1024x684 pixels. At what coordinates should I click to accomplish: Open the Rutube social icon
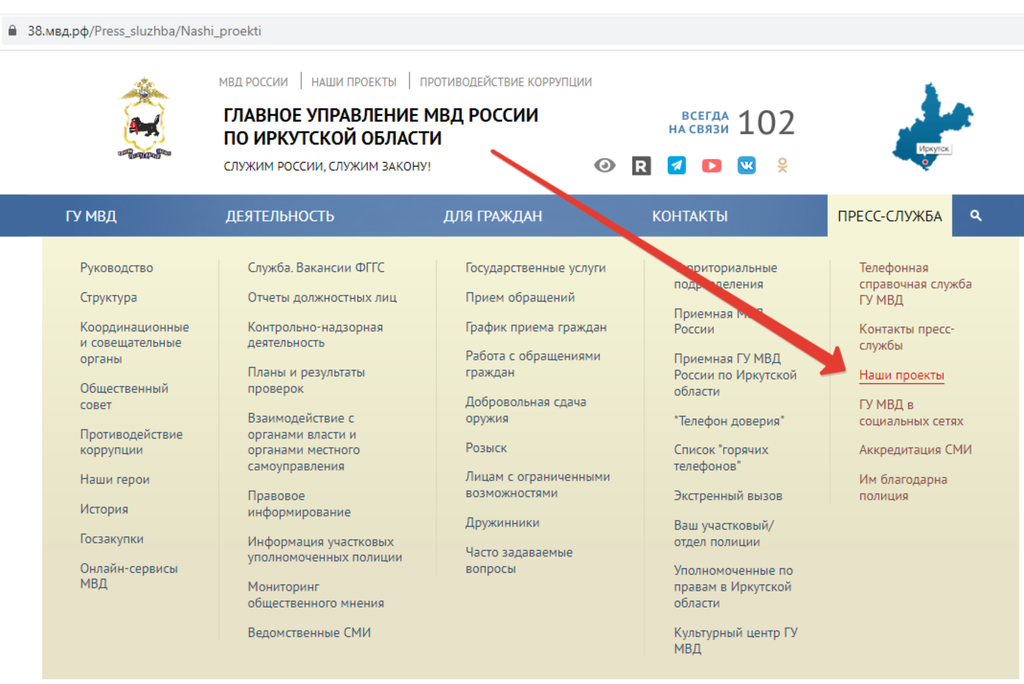(641, 166)
